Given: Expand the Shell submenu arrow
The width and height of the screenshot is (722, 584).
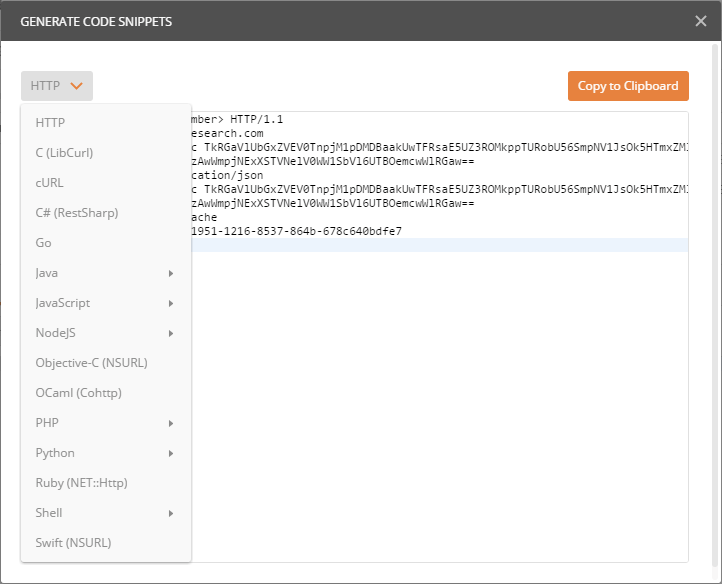Looking at the screenshot, I should (x=171, y=513).
